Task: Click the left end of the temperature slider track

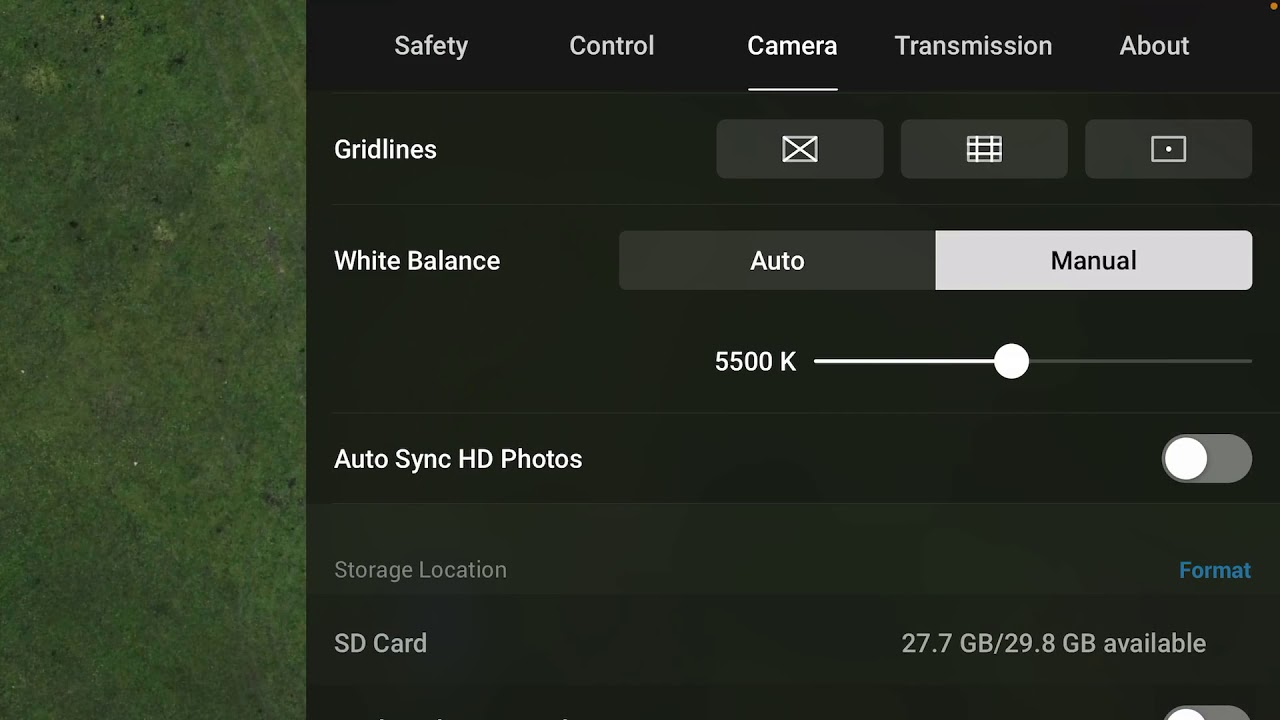Action: click(x=820, y=361)
